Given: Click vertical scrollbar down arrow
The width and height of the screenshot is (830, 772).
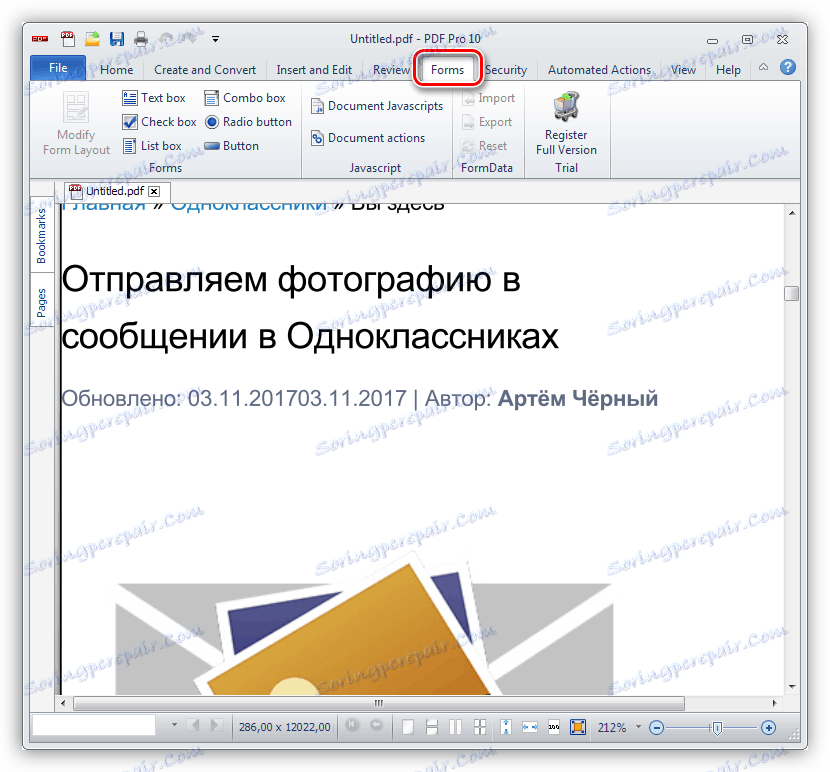Looking at the screenshot, I should [x=792, y=686].
